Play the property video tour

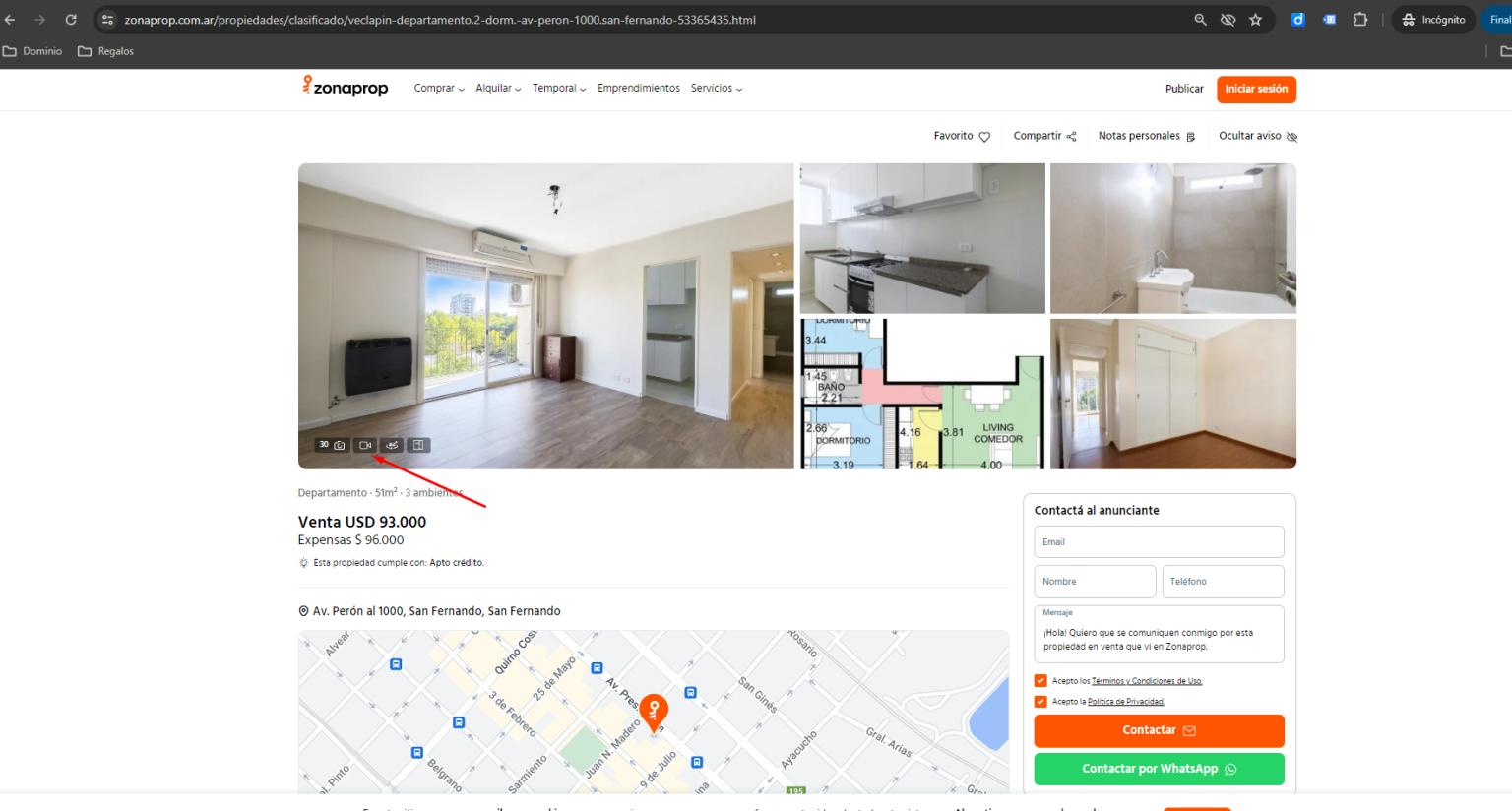363,444
